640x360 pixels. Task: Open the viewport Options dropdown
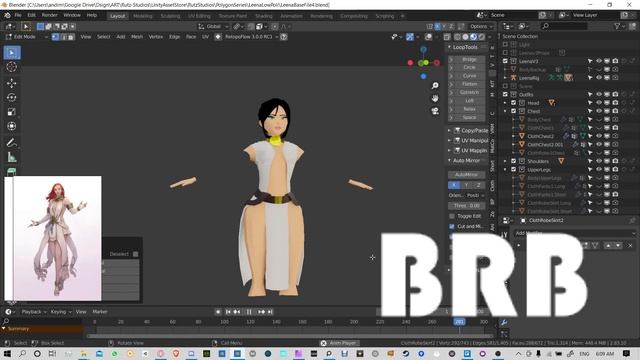pyautogui.click(x=481, y=27)
